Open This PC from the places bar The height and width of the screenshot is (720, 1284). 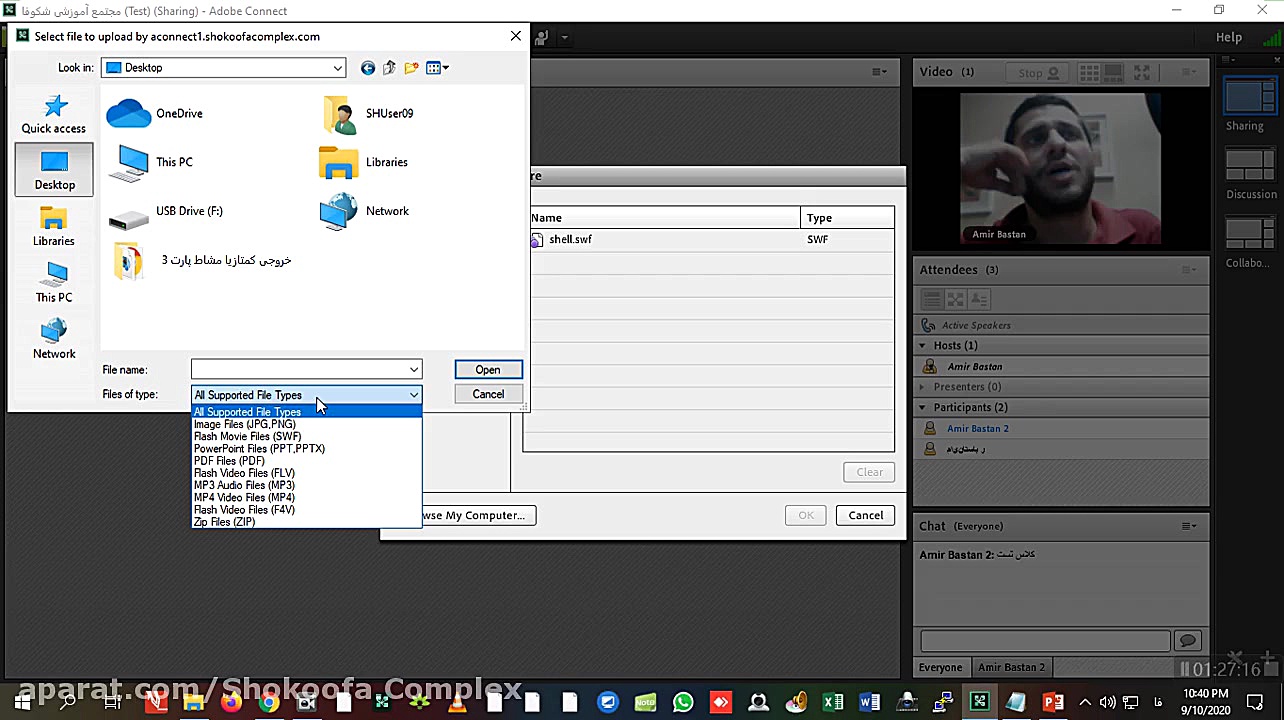pos(54,283)
